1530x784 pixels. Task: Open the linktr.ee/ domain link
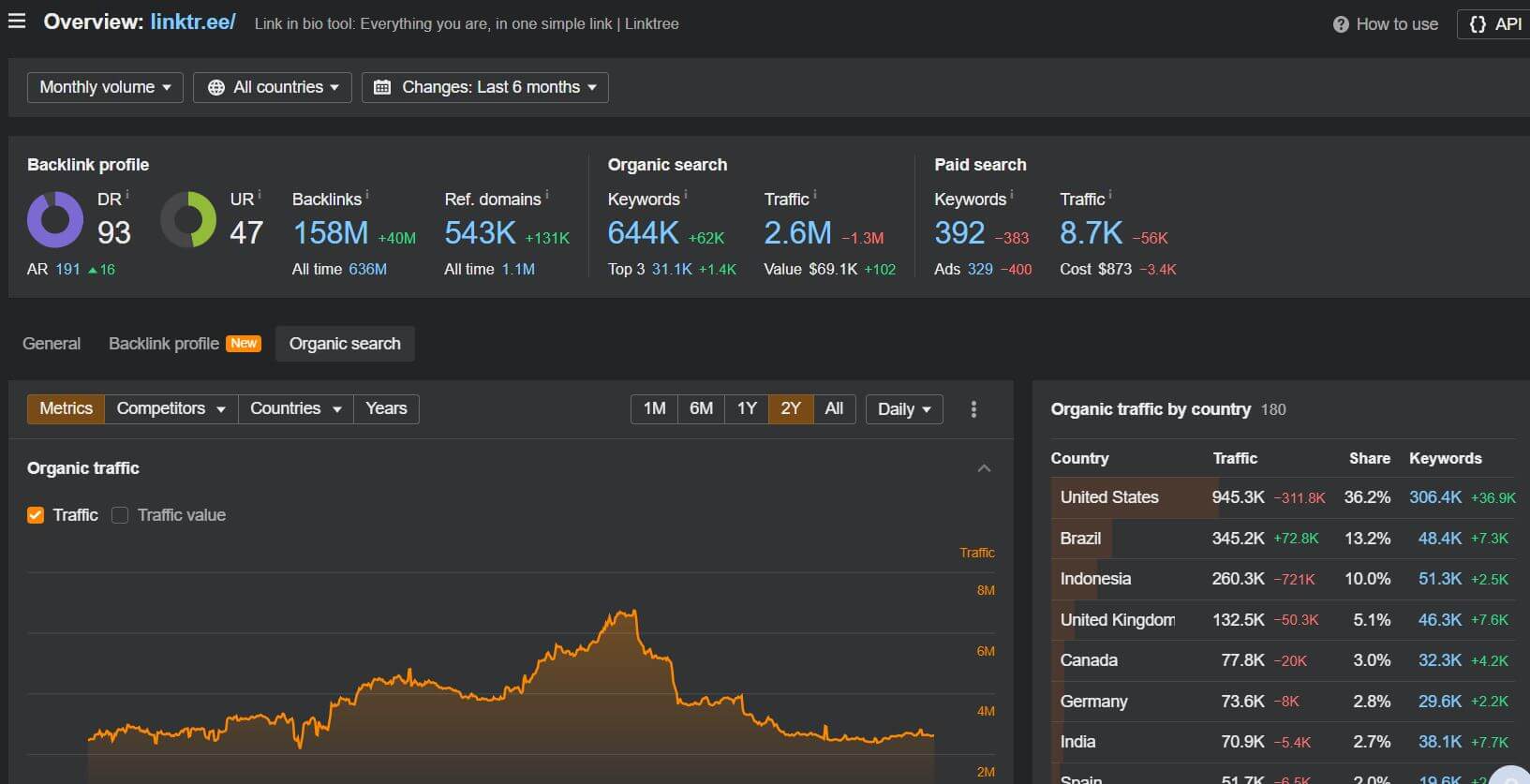(x=193, y=22)
